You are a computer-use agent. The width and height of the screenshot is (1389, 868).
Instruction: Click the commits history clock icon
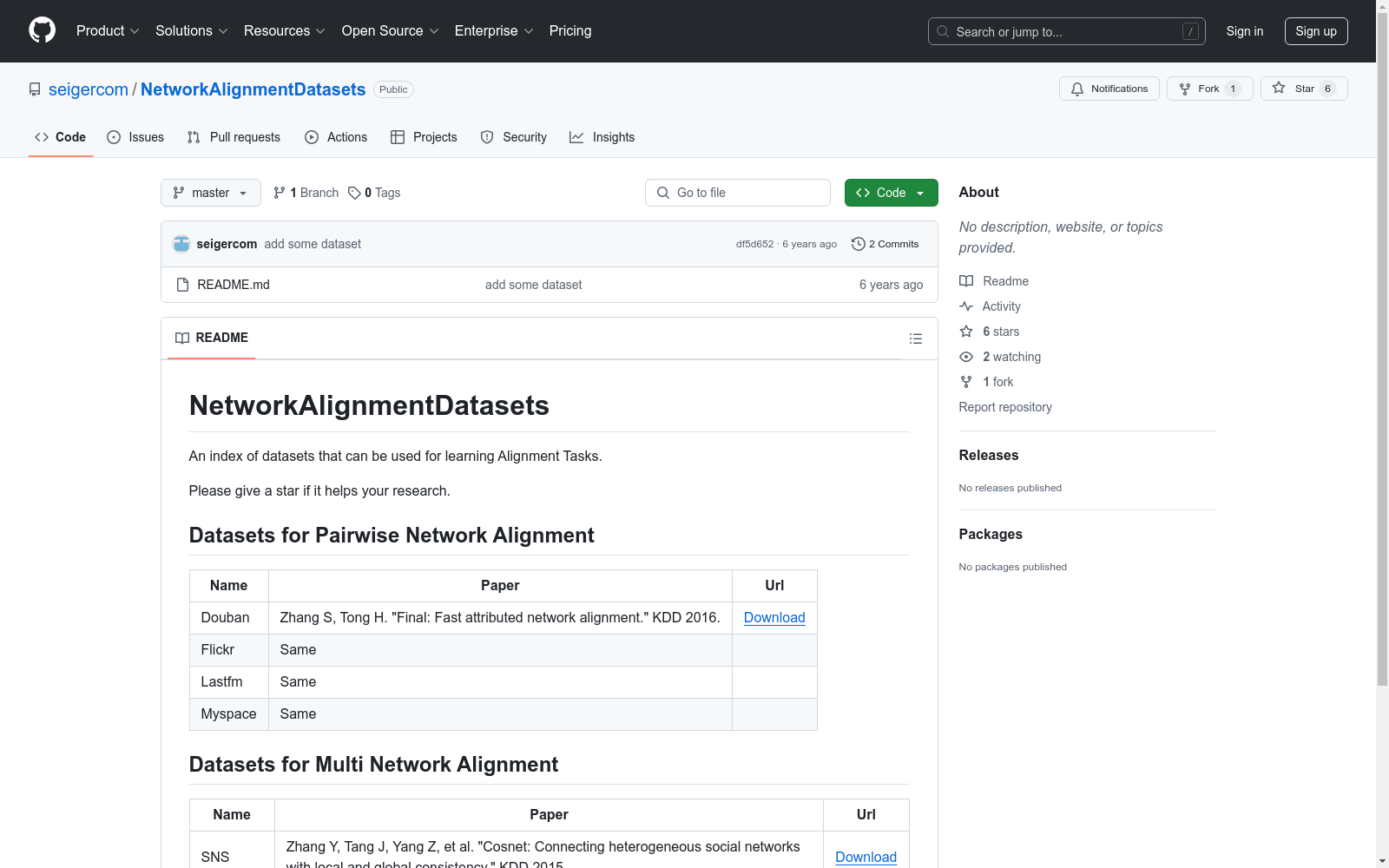point(859,244)
